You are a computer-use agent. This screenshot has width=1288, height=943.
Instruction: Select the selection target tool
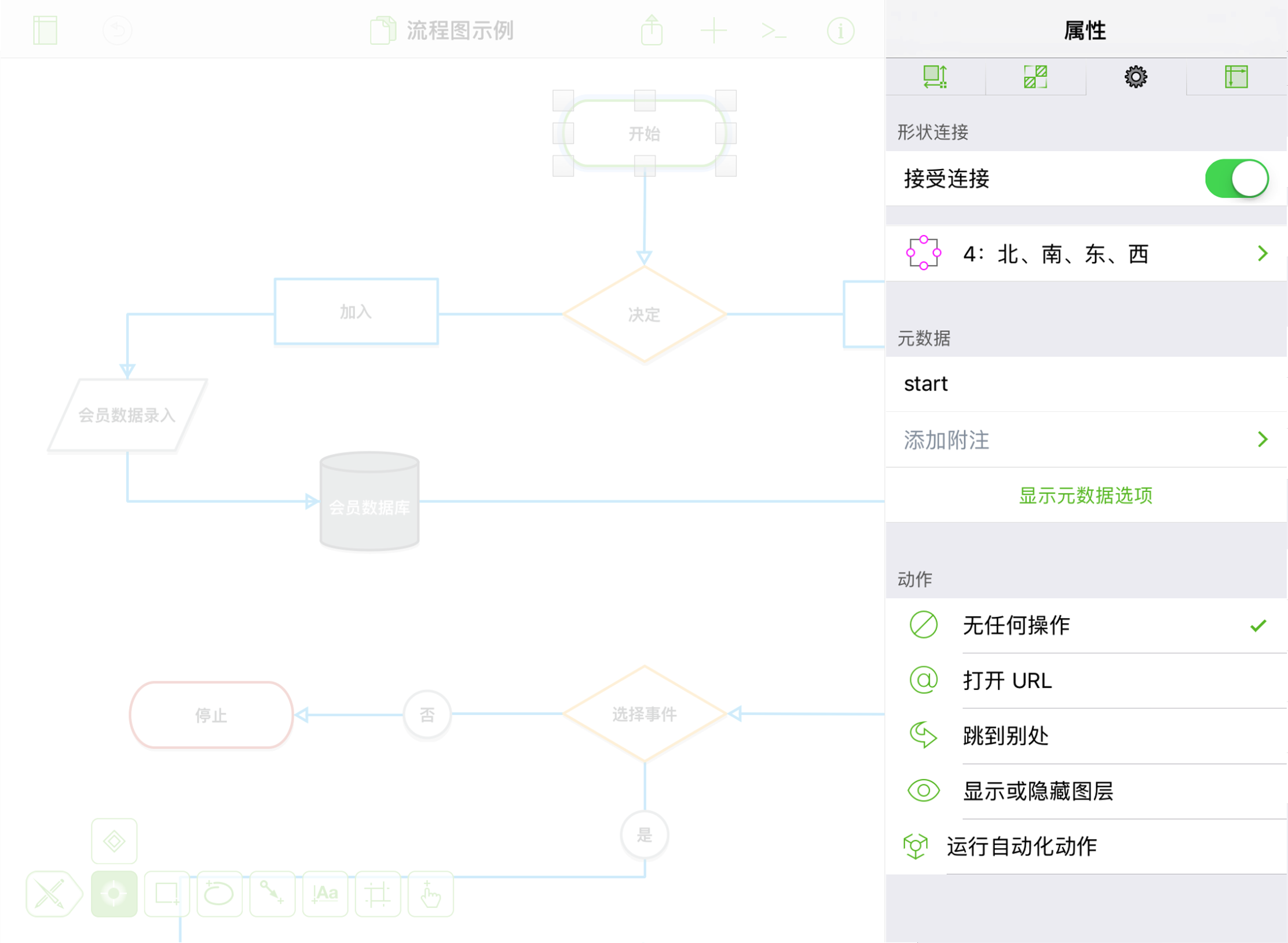(x=114, y=894)
